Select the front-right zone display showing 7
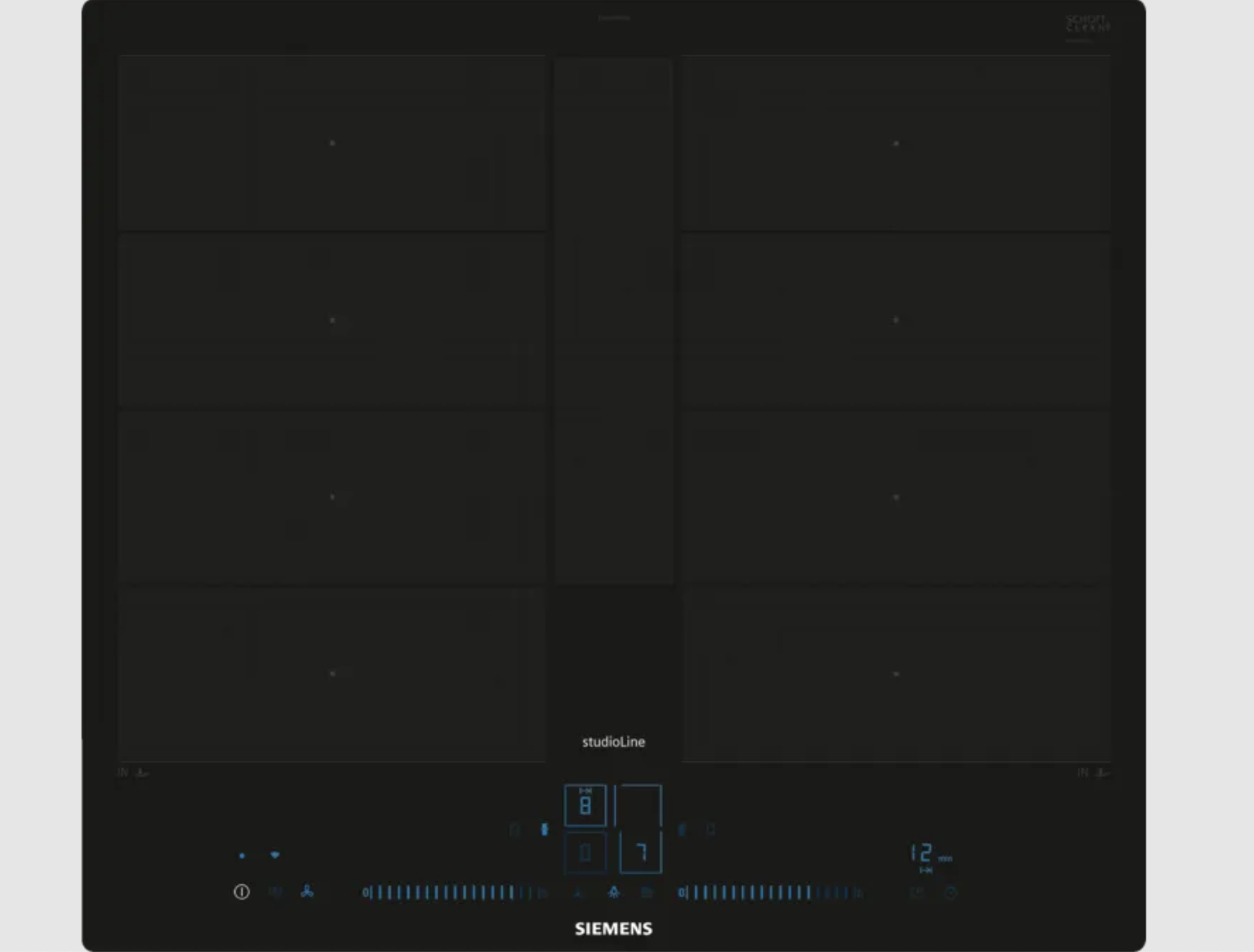1254x952 pixels. click(x=640, y=853)
